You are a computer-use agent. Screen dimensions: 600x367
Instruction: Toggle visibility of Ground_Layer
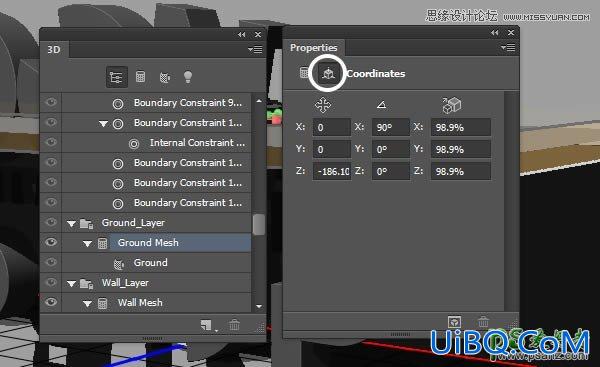pyautogui.click(x=51, y=222)
